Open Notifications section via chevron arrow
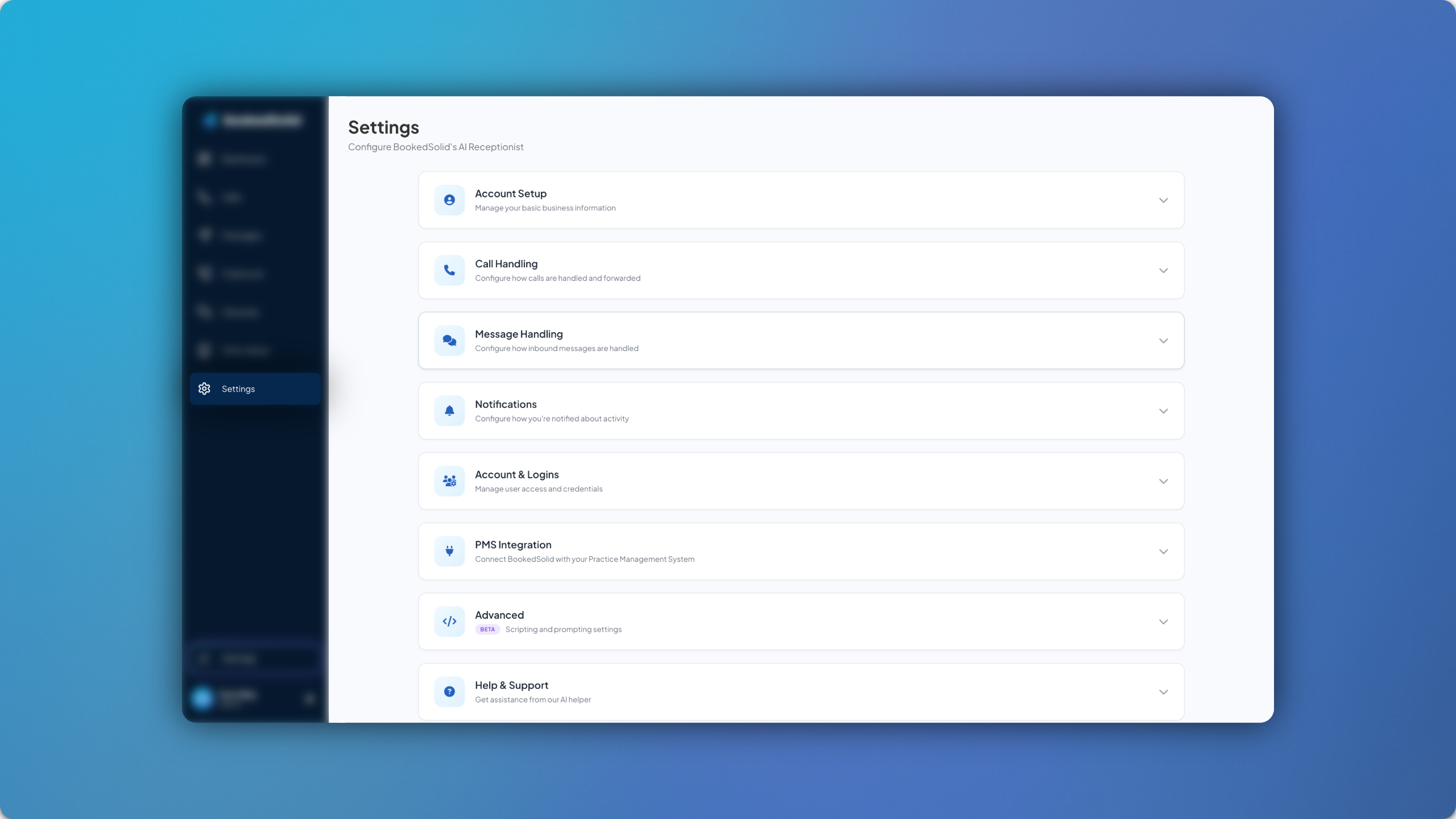Viewport: 1456px width, 819px height. [1163, 411]
